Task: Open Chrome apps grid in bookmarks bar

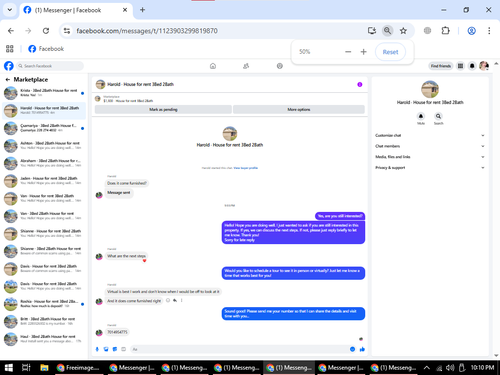Action: coord(10,49)
